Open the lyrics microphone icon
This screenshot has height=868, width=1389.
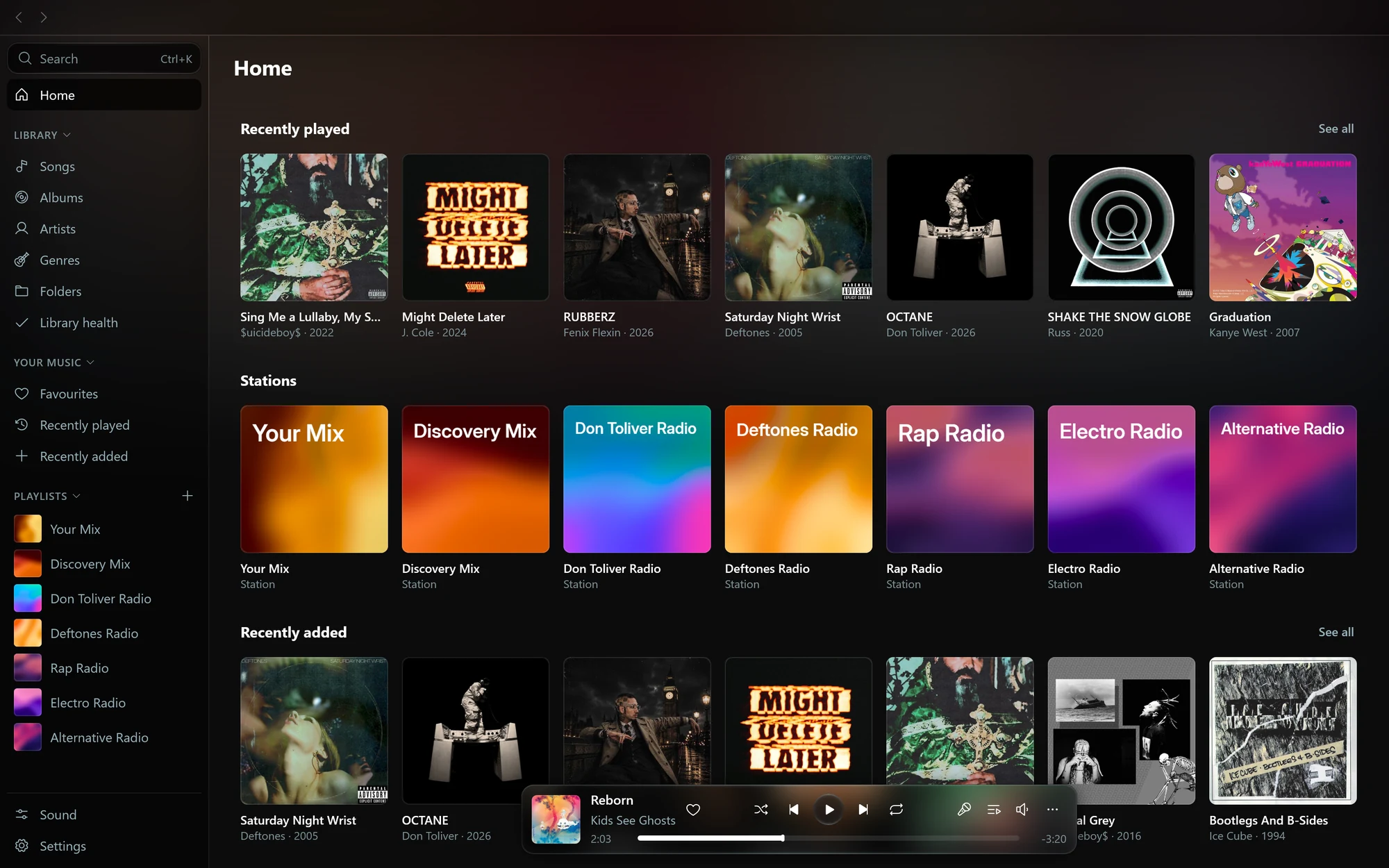tap(964, 810)
